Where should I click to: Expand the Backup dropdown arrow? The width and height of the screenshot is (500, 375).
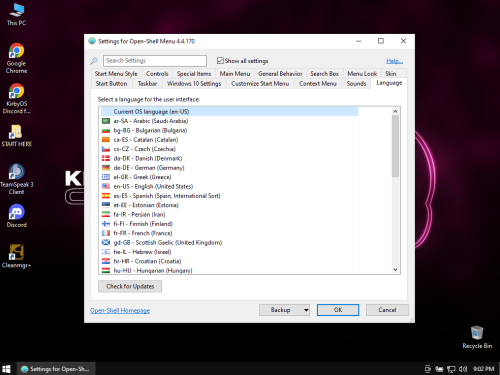(x=306, y=310)
